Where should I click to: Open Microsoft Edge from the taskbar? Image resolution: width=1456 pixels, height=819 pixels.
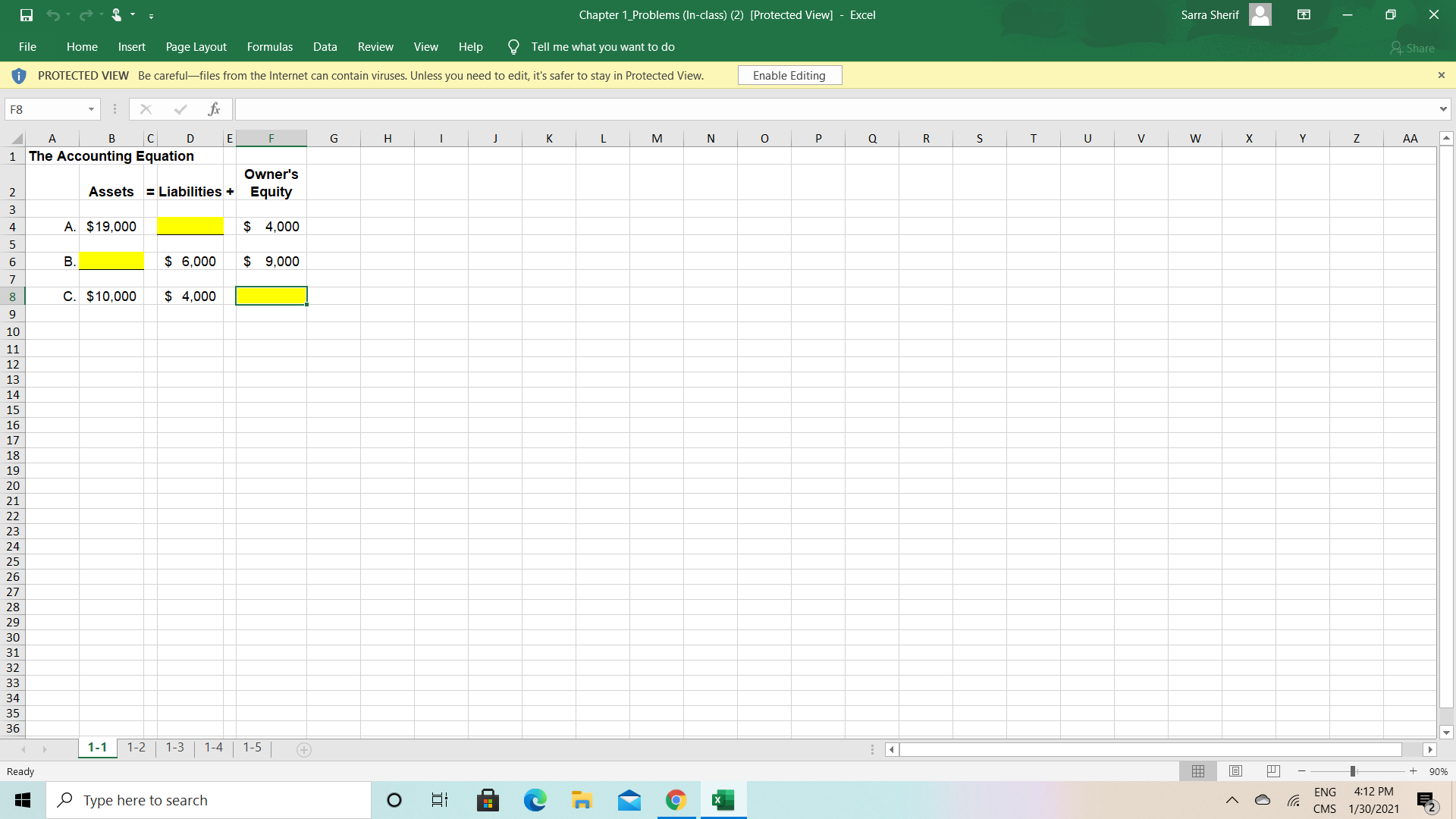(535, 800)
